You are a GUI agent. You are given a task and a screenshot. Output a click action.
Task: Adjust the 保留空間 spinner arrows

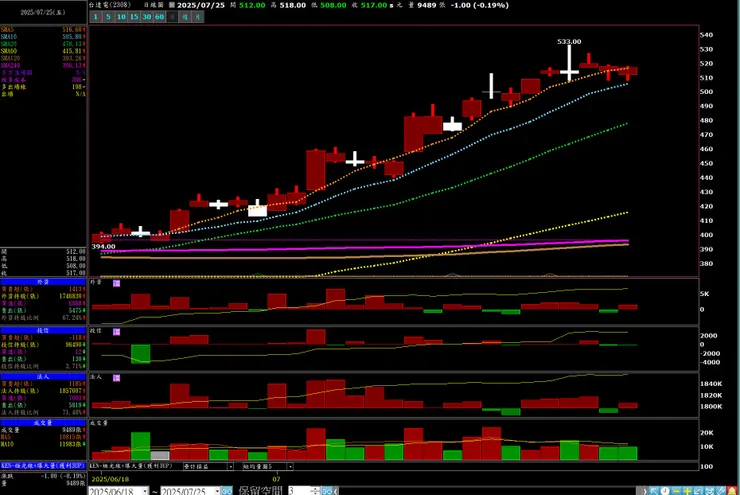(315, 491)
